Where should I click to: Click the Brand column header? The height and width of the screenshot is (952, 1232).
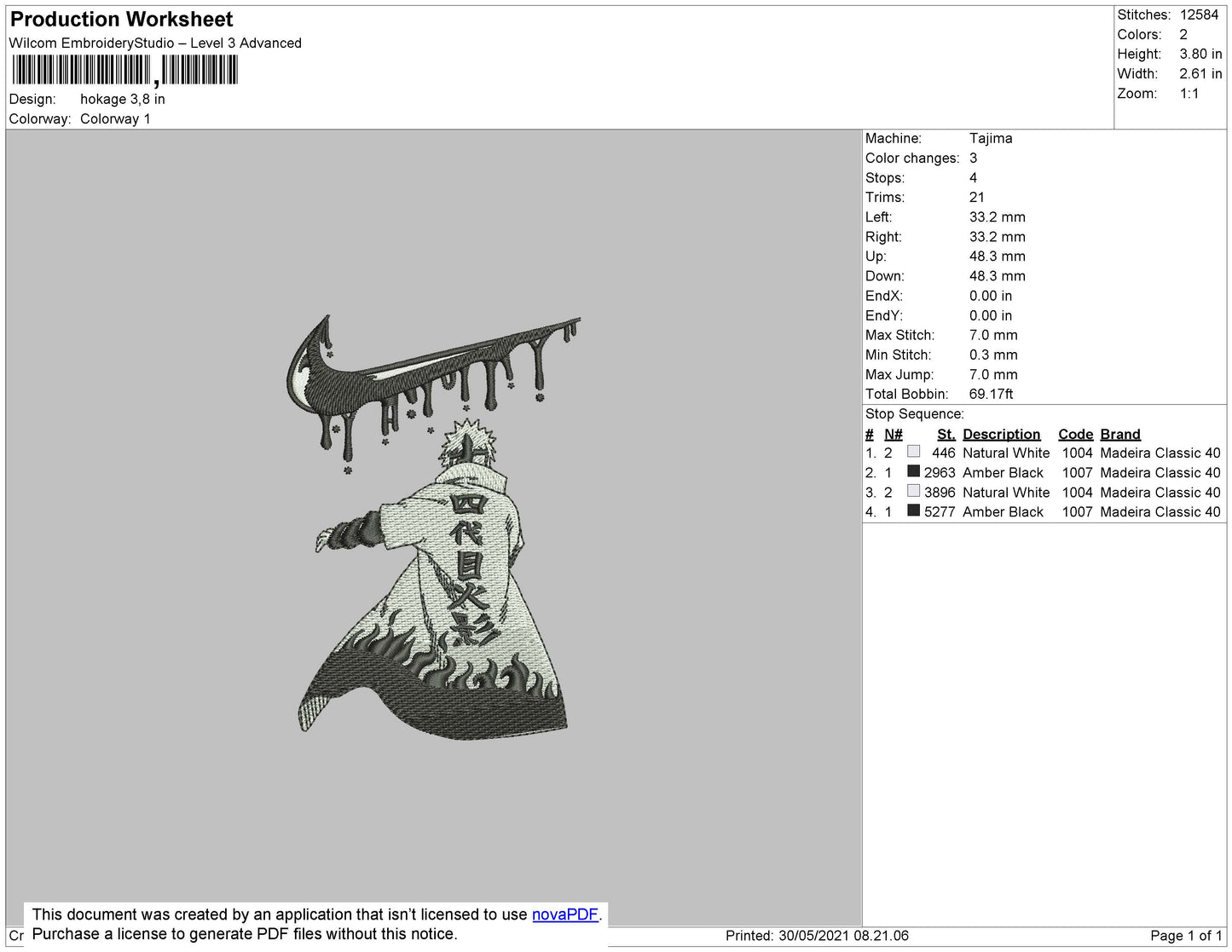(x=1119, y=434)
